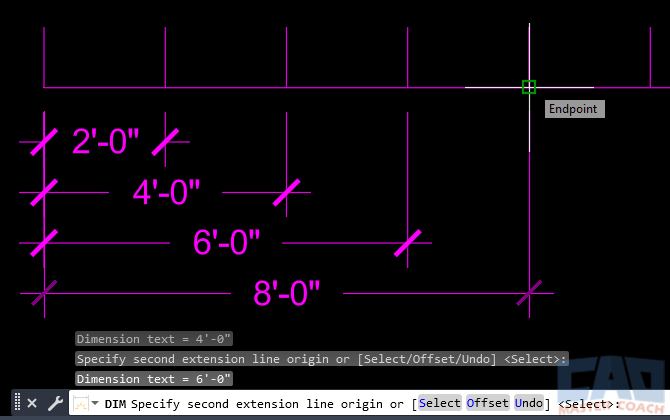Image resolution: width=670 pixels, height=420 pixels.
Task: Click the 8'-0" dimension text
Action: [287, 293]
